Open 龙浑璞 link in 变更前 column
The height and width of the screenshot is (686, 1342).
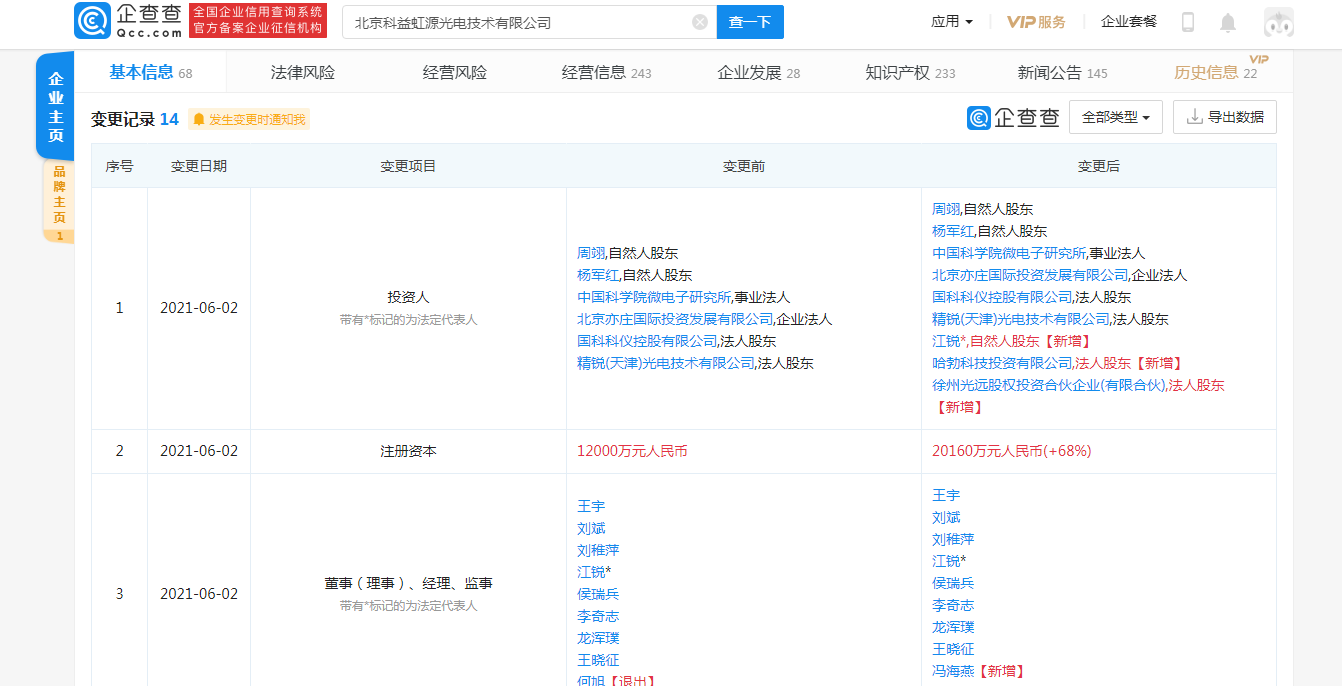pyautogui.click(x=598, y=638)
